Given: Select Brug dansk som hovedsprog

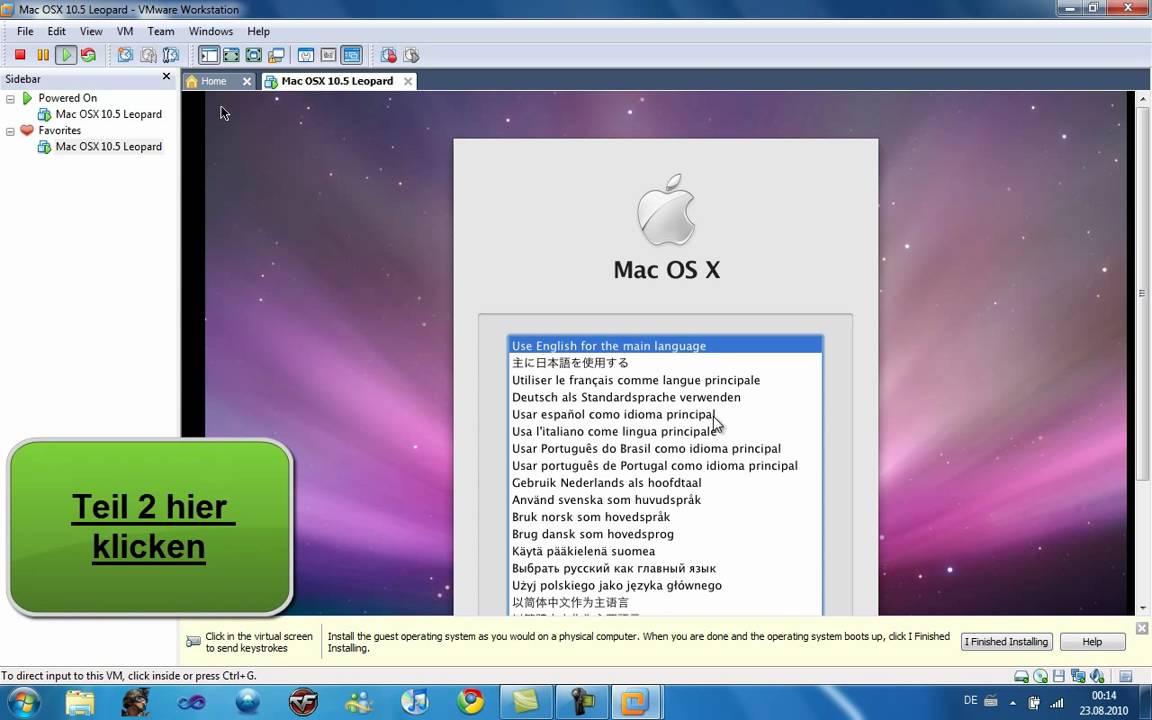Looking at the screenshot, I should 665,534.
